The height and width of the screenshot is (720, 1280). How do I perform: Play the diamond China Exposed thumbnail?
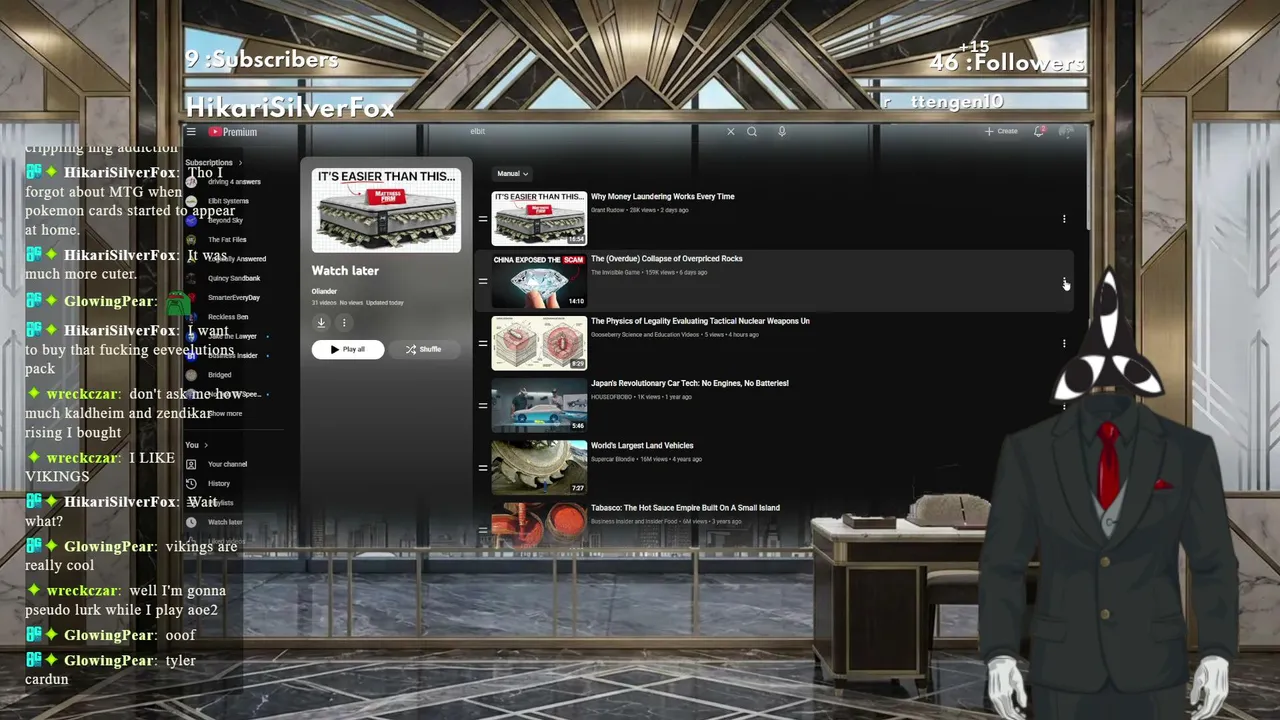539,281
